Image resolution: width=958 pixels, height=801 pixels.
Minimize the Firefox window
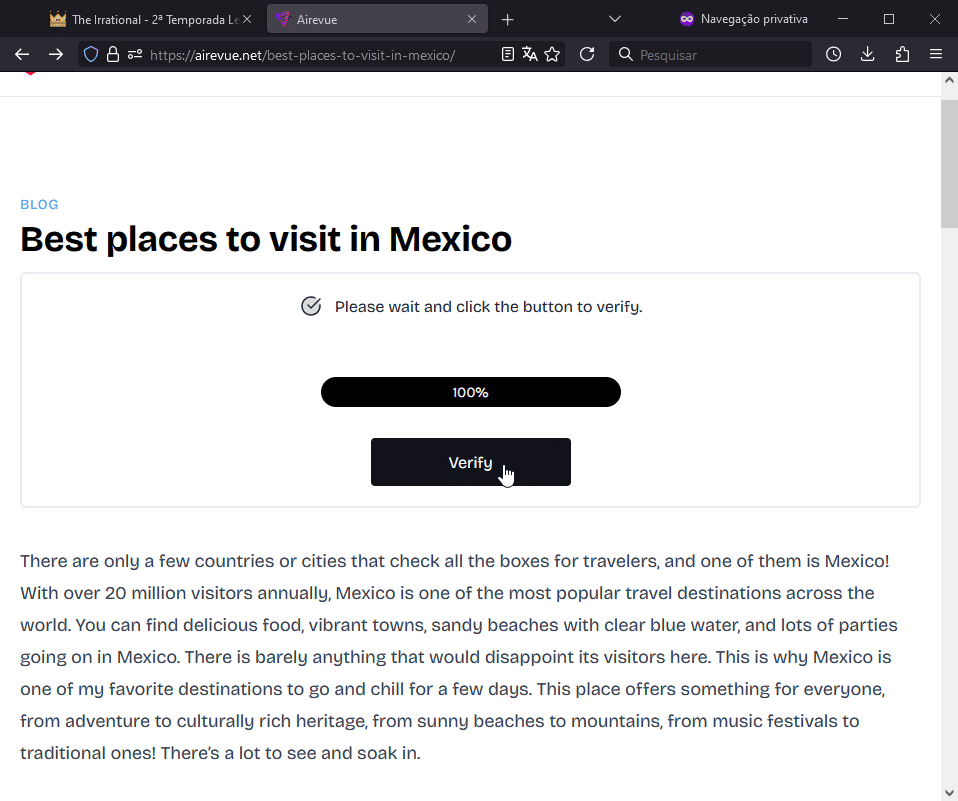pyautogui.click(x=843, y=20)
